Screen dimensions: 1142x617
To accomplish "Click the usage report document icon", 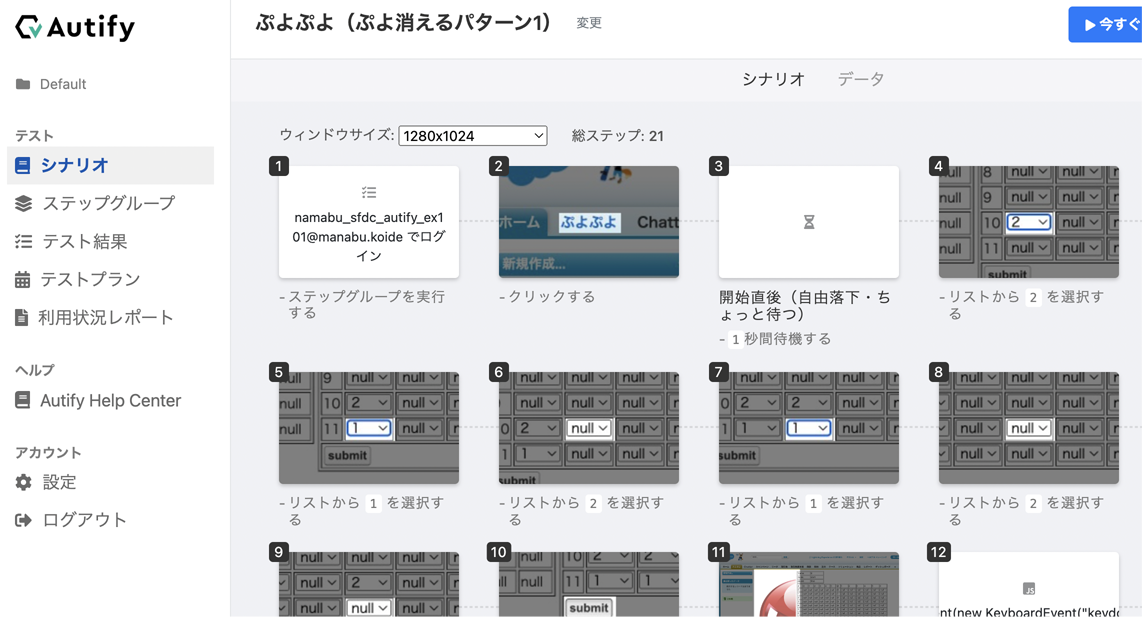I will 22,318.
